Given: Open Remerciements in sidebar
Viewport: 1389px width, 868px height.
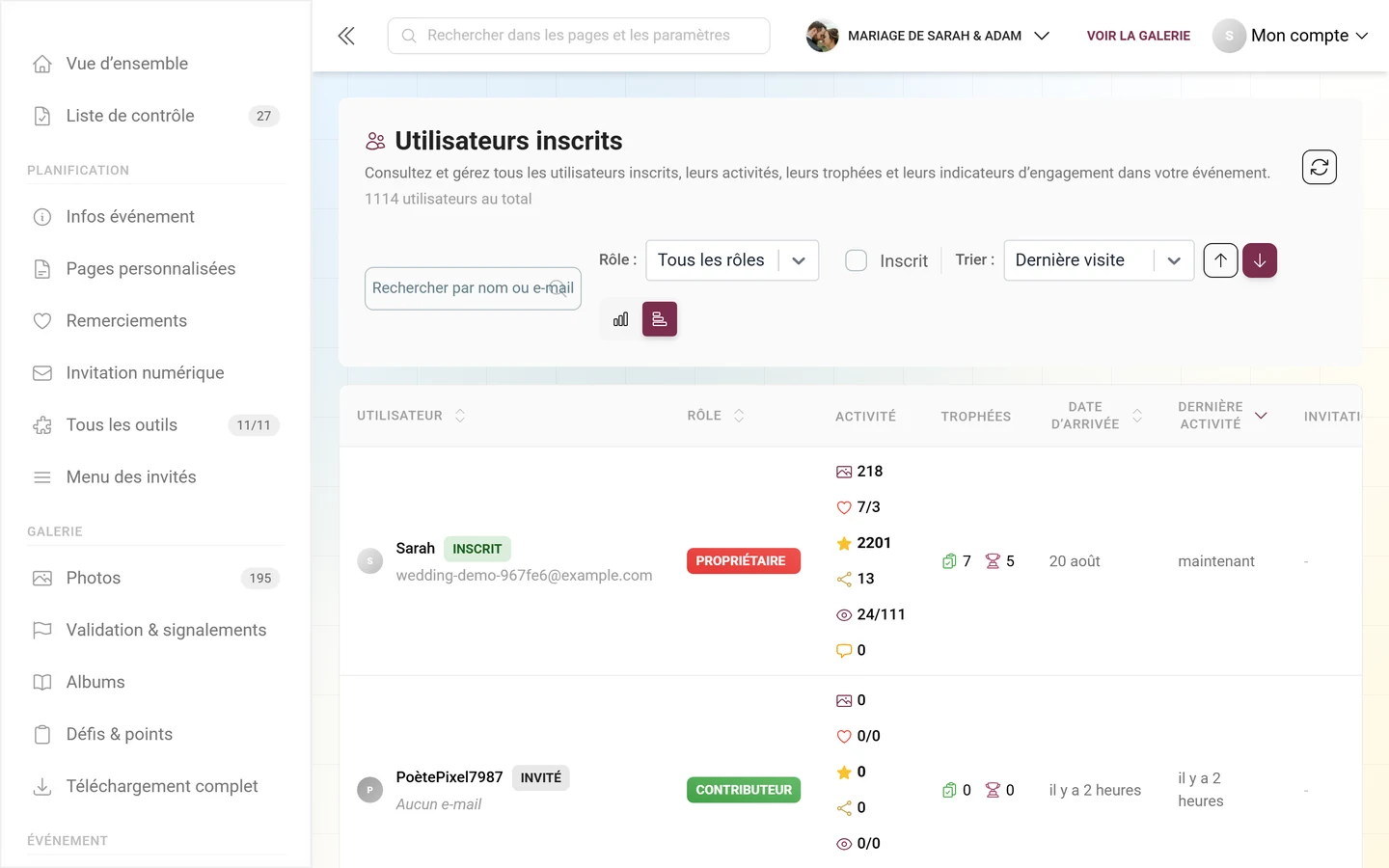Looking at the screenshot, I should tap(155, 321).
